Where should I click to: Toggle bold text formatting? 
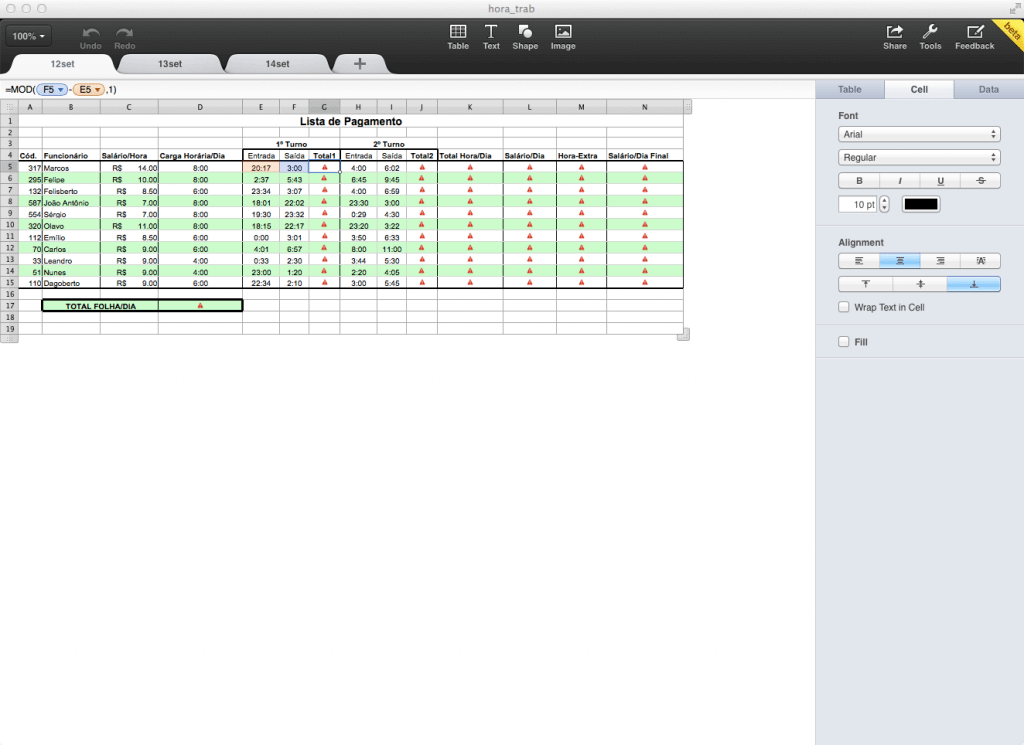(x=858, y=181)
